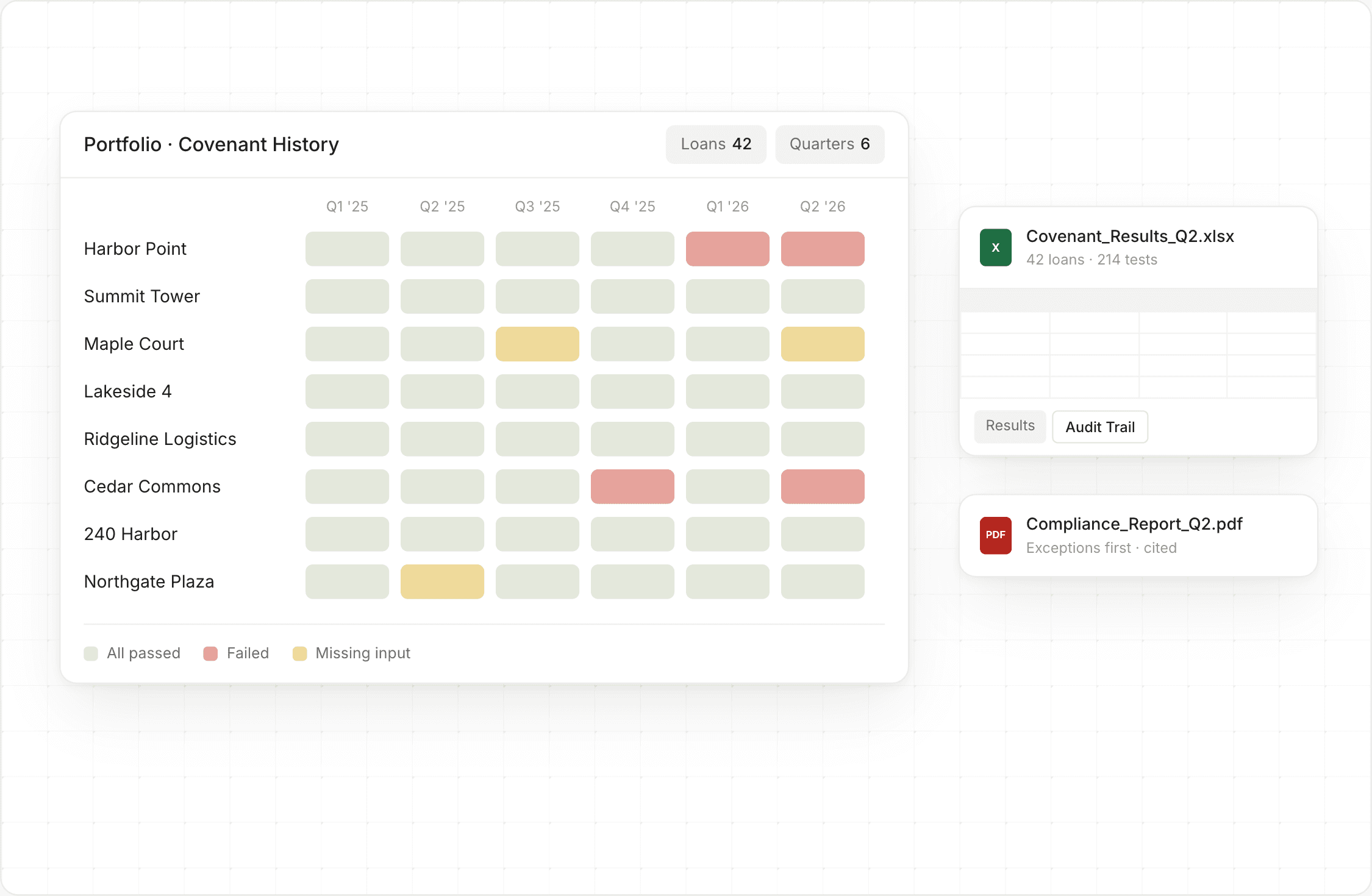
Task: Open the Covenant_Results_Q2.xlsx file name
Action: (1129, 236)
